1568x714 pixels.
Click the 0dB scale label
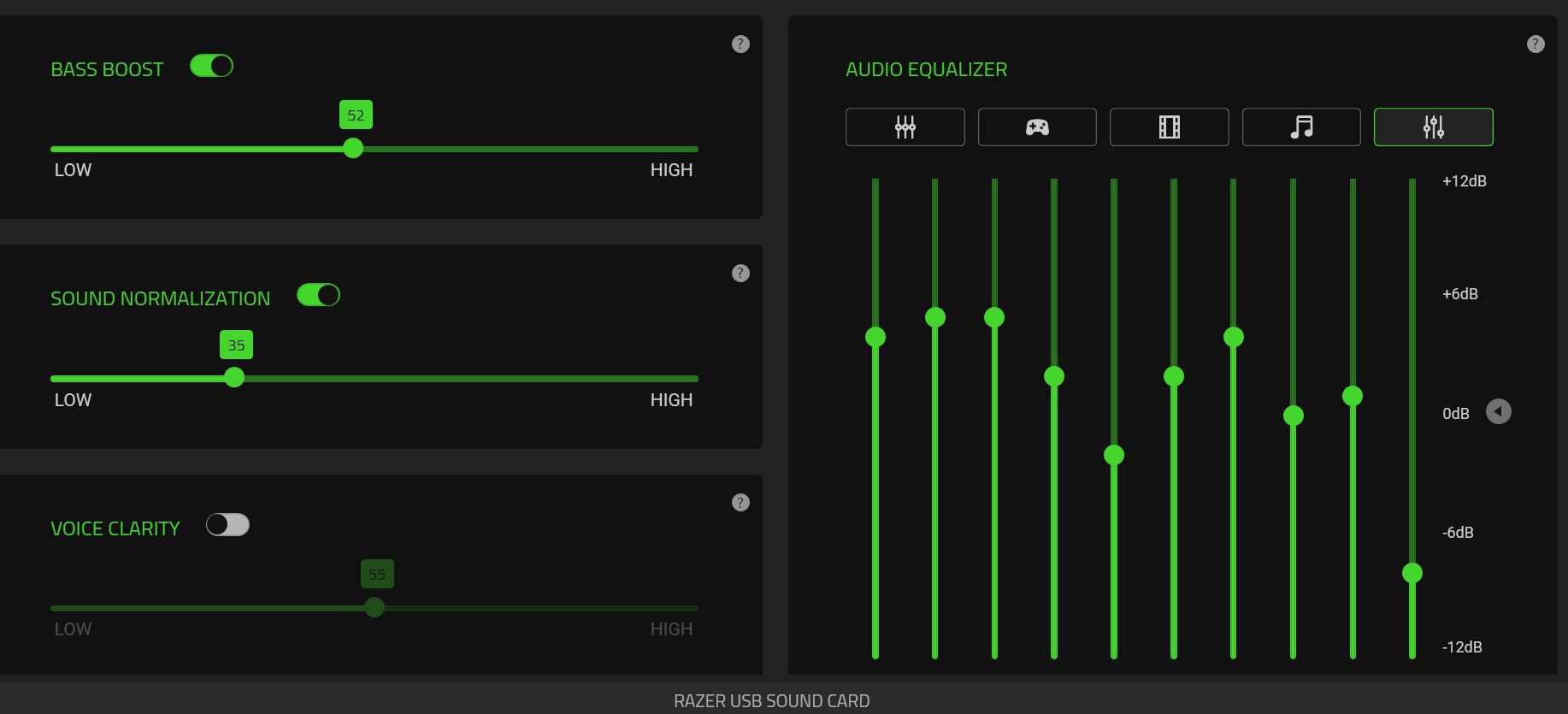[1456, 414]
